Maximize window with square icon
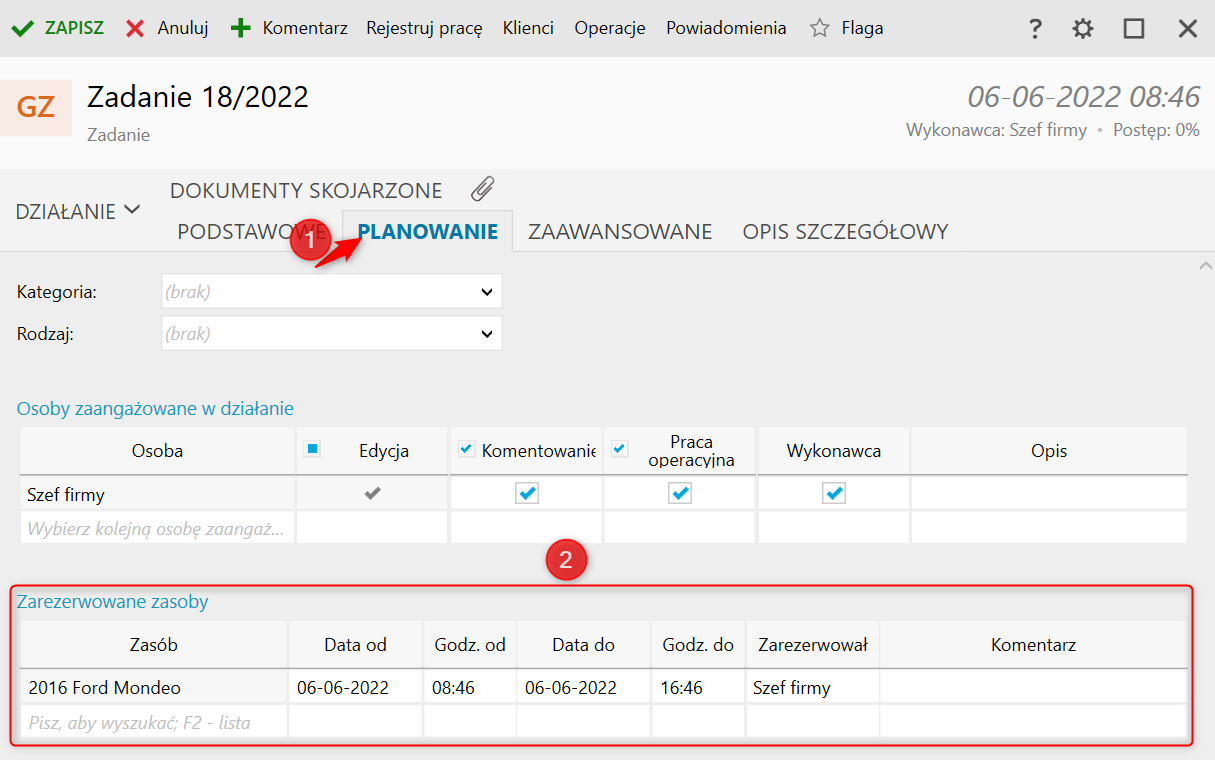This screenshot has height=760, width=1215. (x=1134, y=29)
